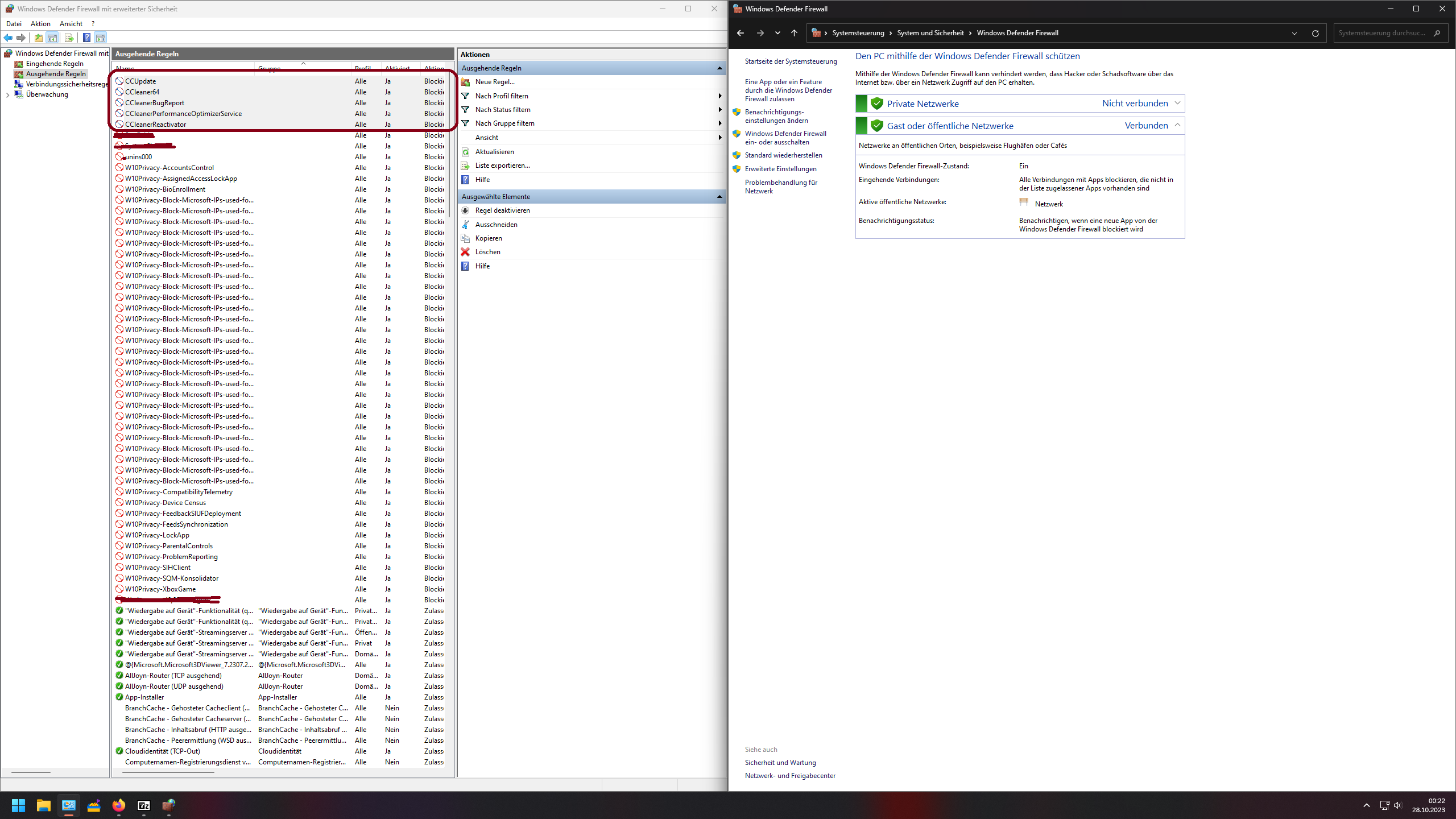Open Erweiterte Einstellungen link
This screenshot has width=1456, height=819.
coord(780,168)
